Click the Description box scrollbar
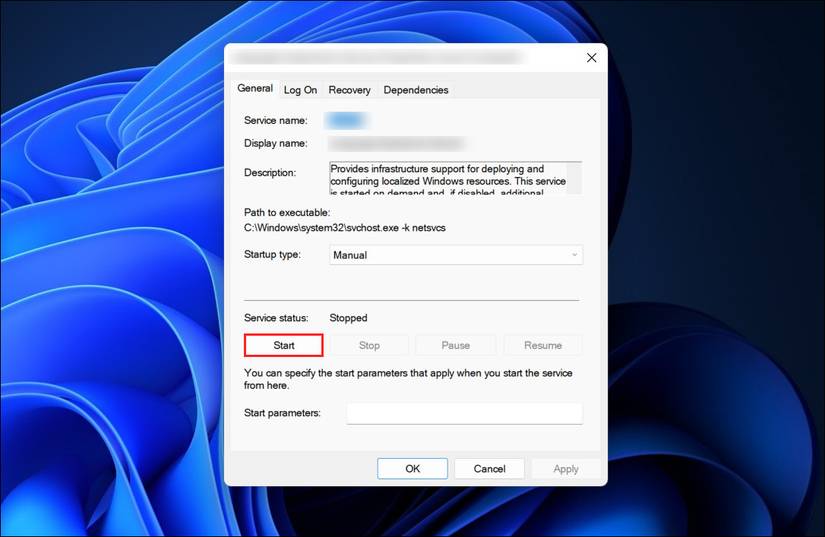Viewport: 825px width, 537px height. (575, 178)
